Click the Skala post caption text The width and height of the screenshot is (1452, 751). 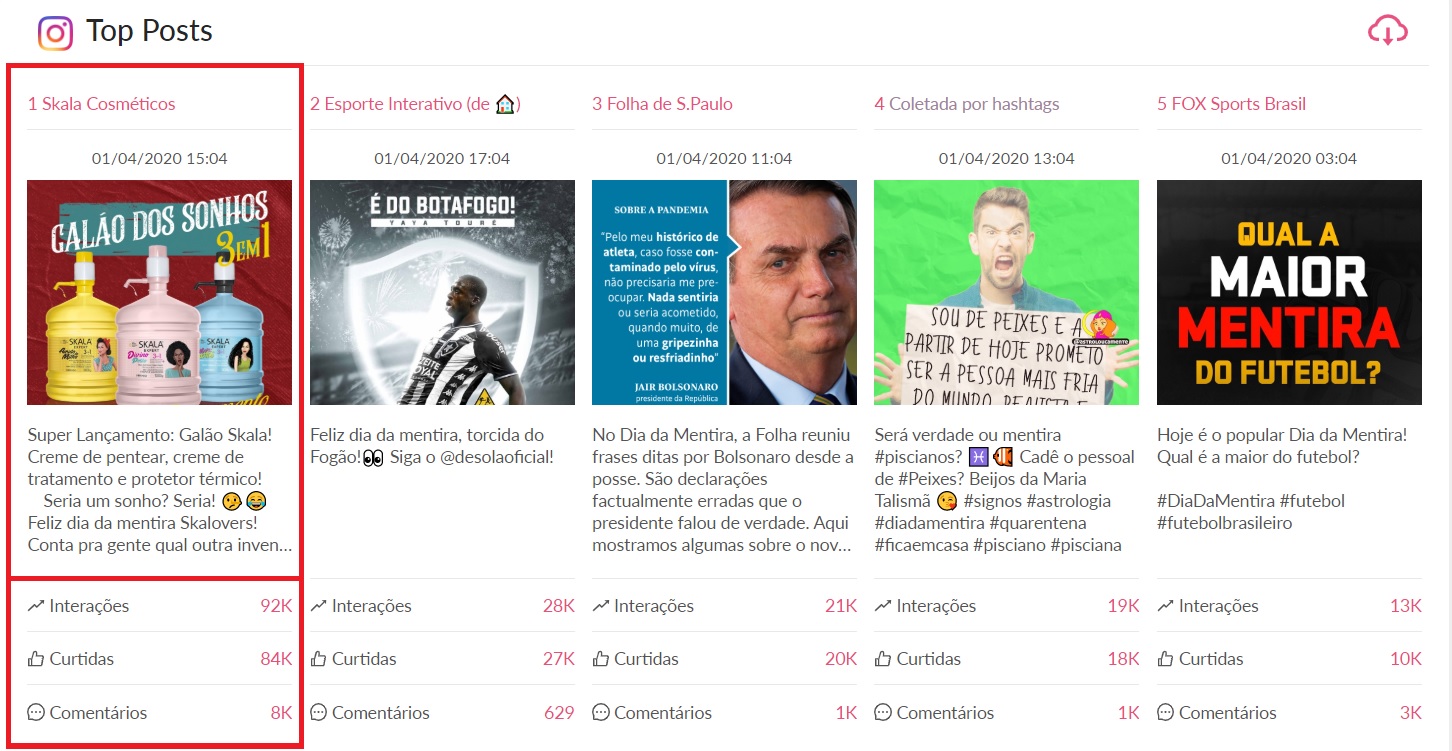click(x=160, y=490)
